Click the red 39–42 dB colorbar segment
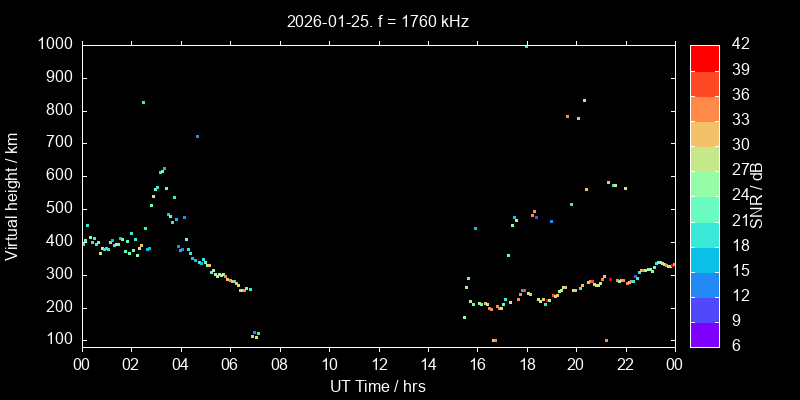The image size is (800, 400). pyautogui.click(x=704, y=58)
